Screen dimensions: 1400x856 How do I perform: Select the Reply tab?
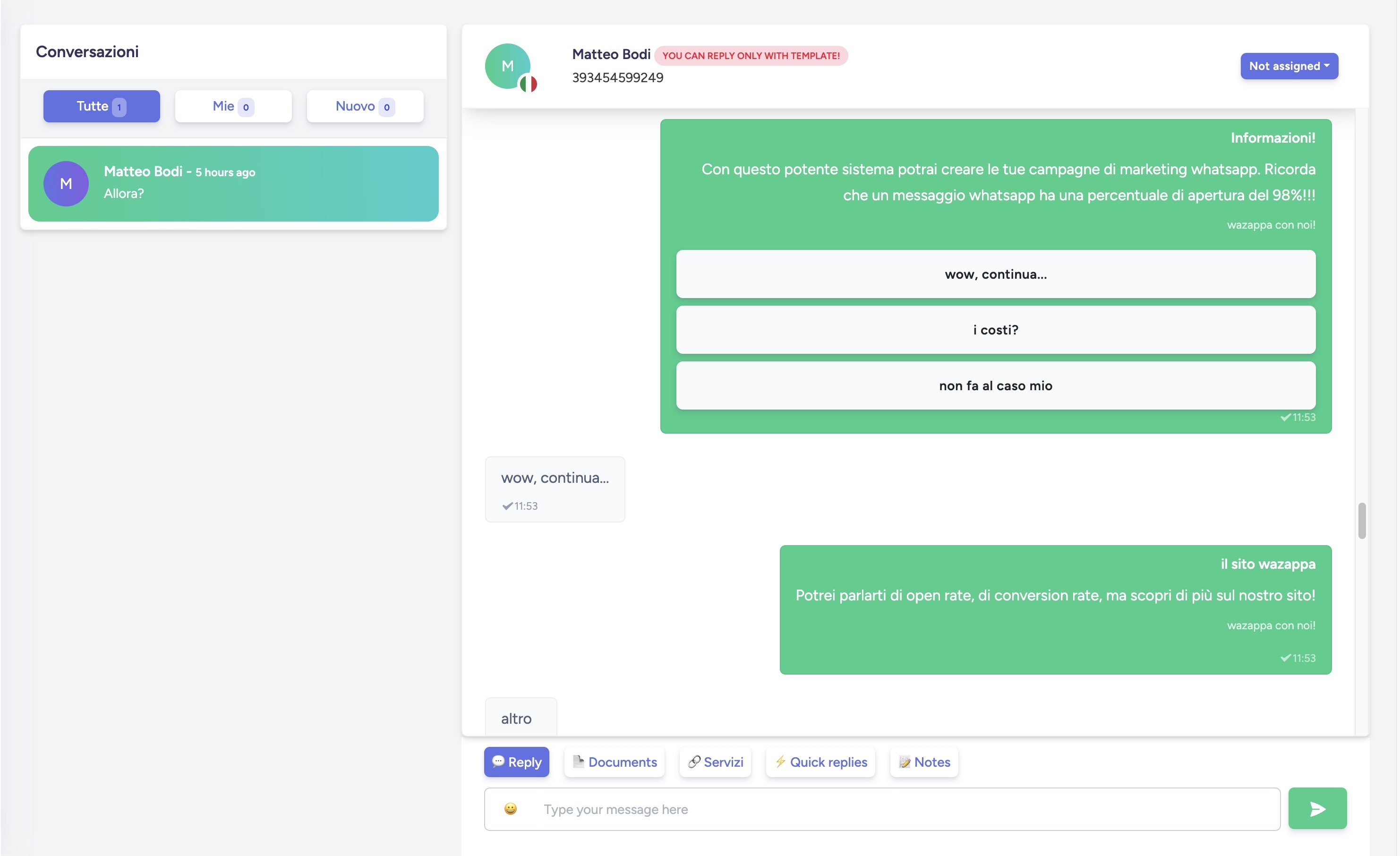(x=516, y=762)
